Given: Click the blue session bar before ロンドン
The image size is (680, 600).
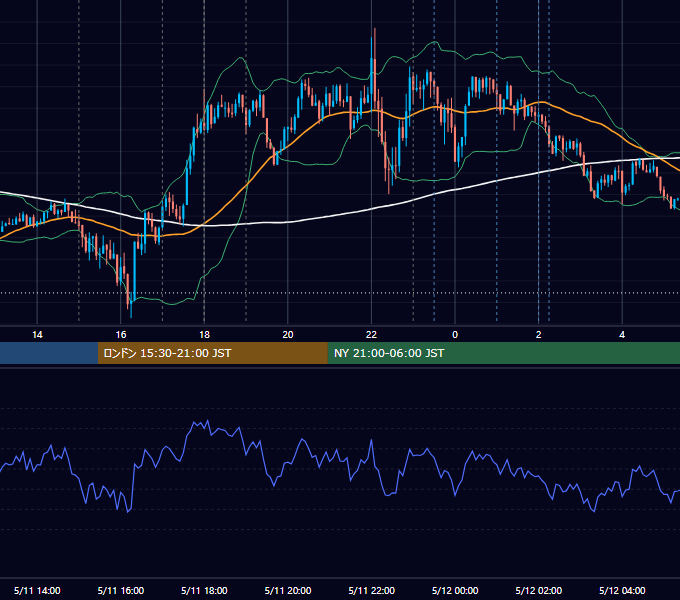Looking at the screenshot, I should pos(49,353).
